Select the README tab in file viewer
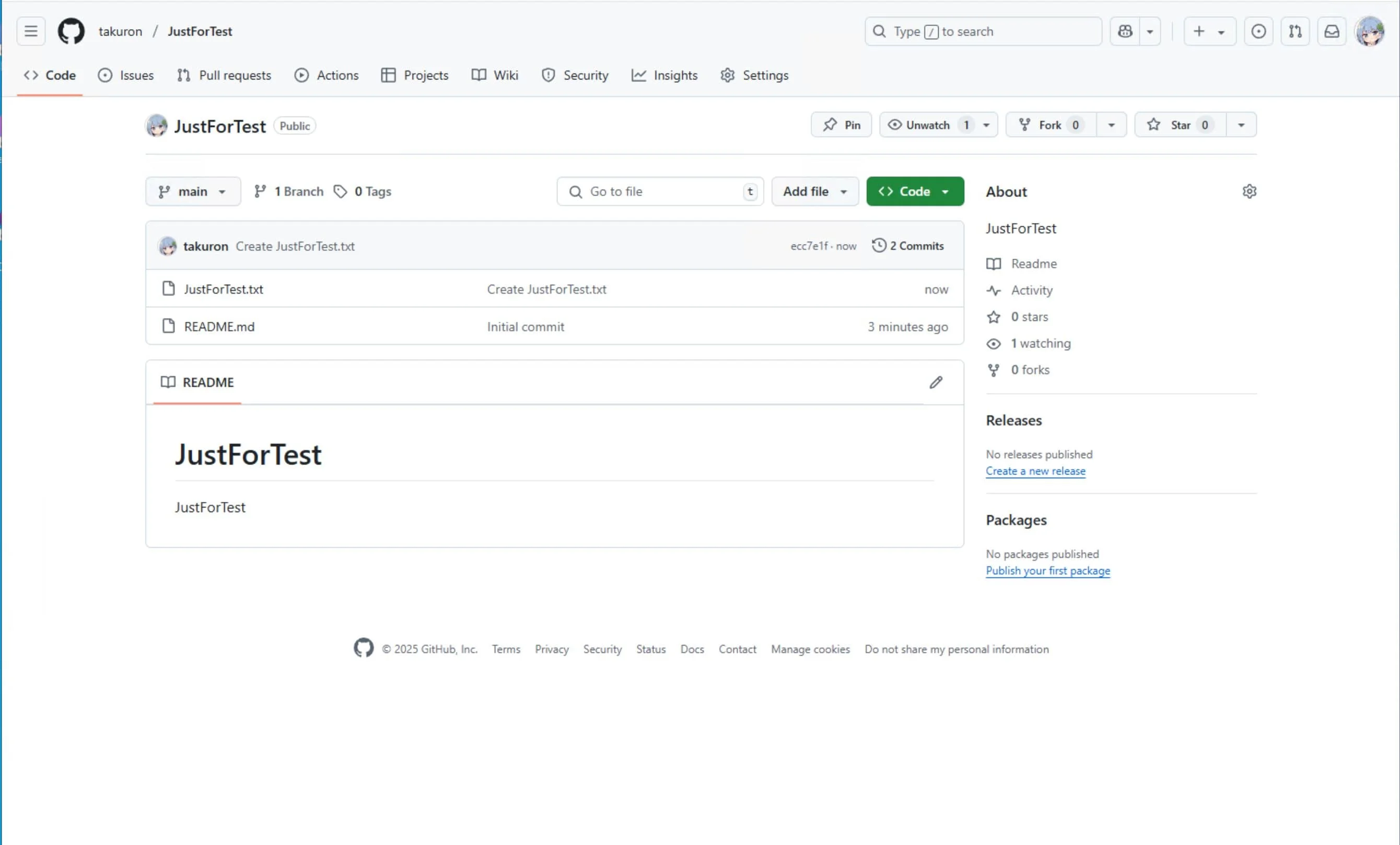The width and height of the screenshot is (1400, 845). (197, 383)
